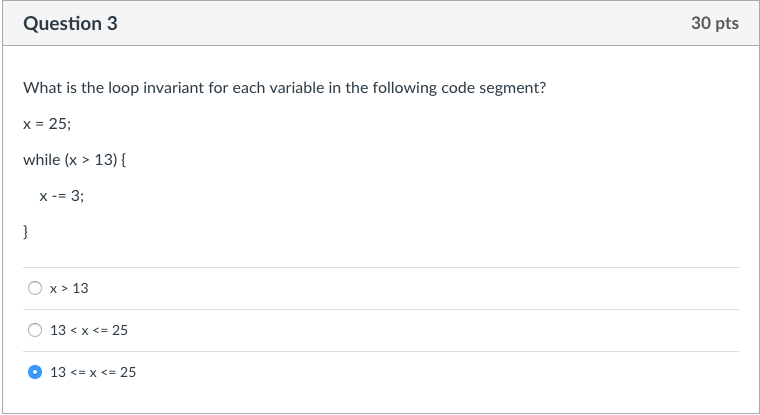The height and width of the screenshot is (415, 760).
Task: Click the code line "x = 25;"
Action: tap(47, 124)
